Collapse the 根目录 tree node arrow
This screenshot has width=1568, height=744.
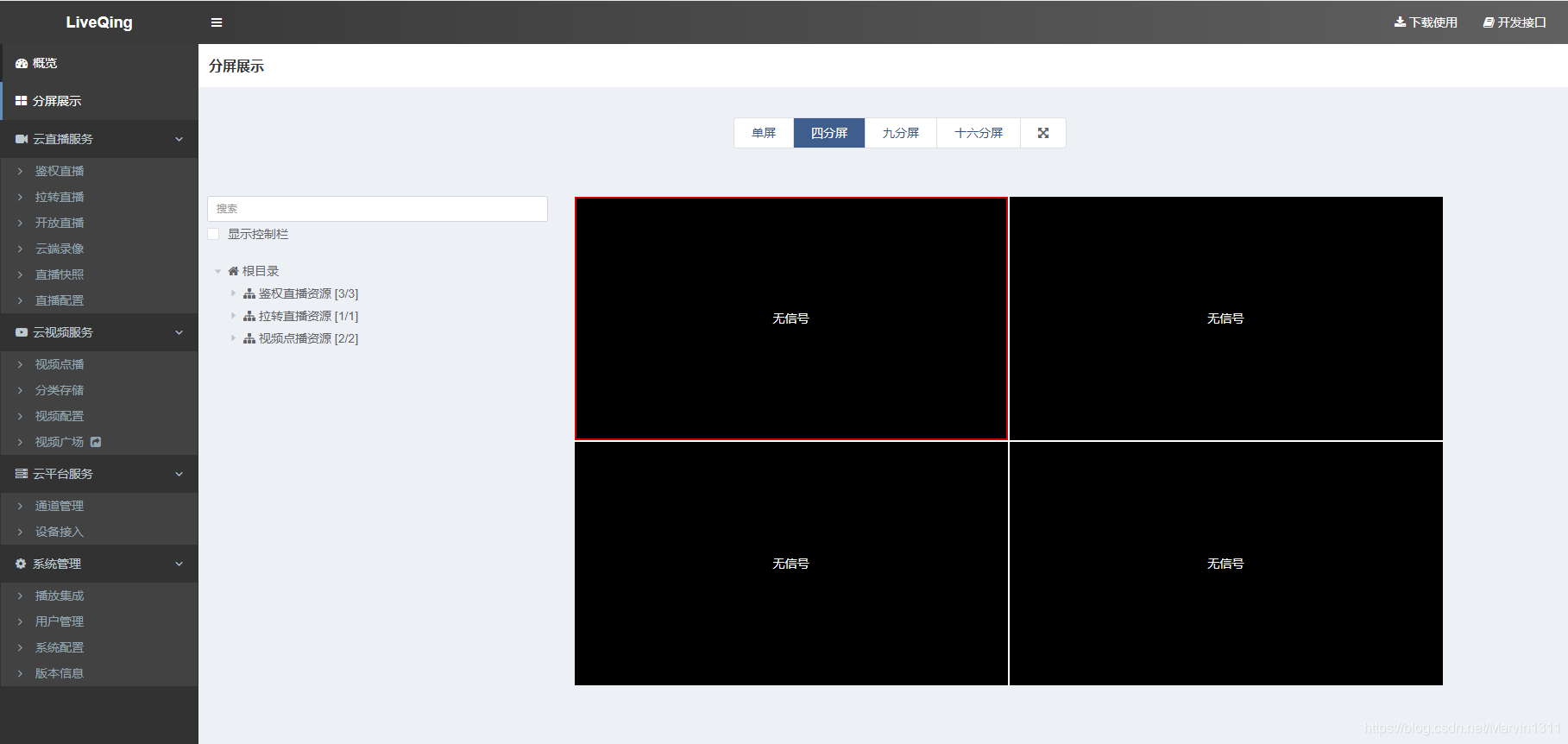217,271
